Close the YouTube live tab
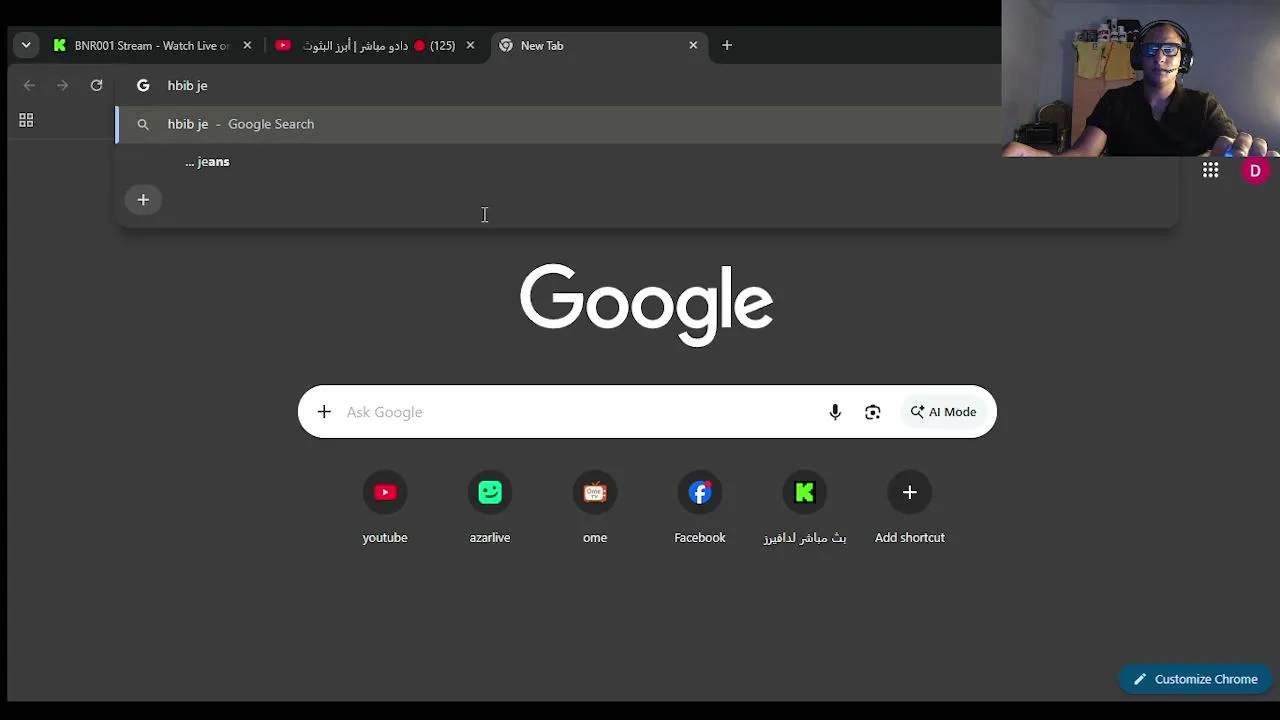The image size is (1280, 720). point(470,45)
